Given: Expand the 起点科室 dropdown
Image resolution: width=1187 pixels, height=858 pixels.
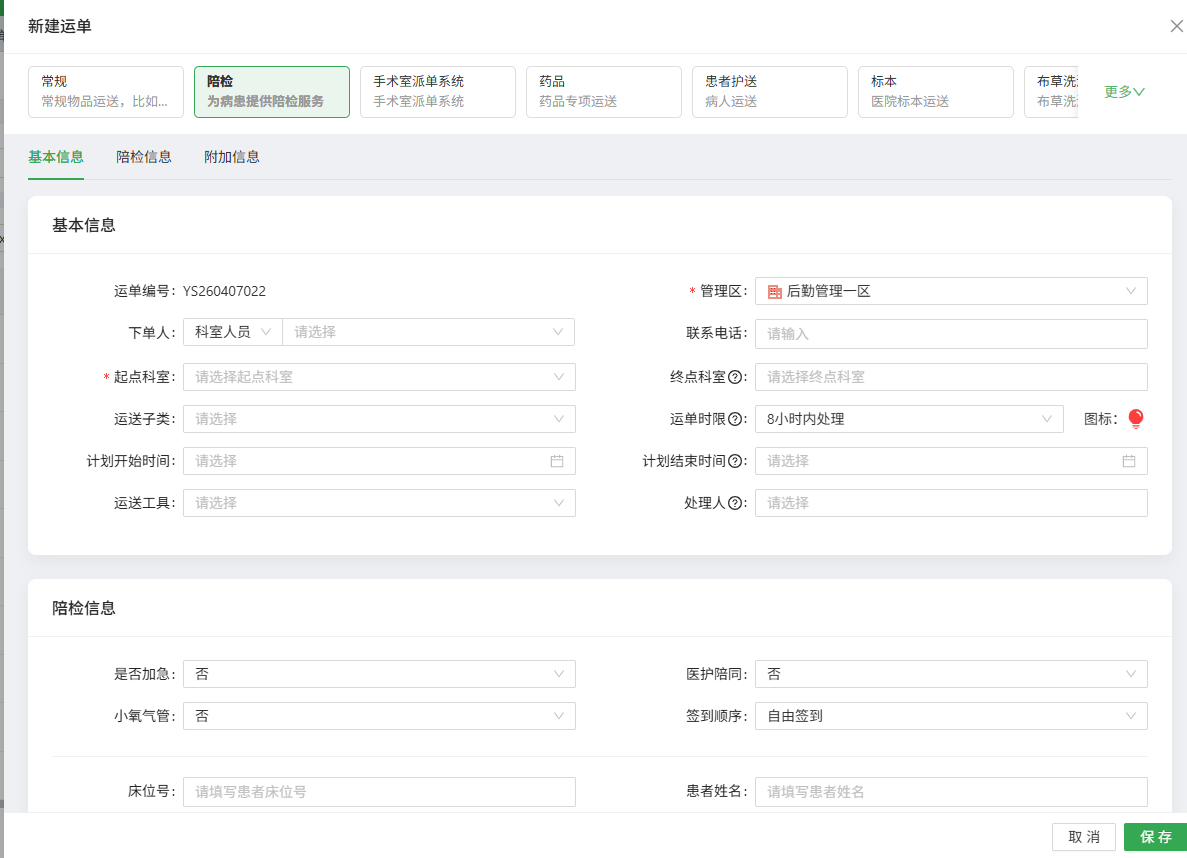Looking at the screenshot, I should click(x=379, y=377).
